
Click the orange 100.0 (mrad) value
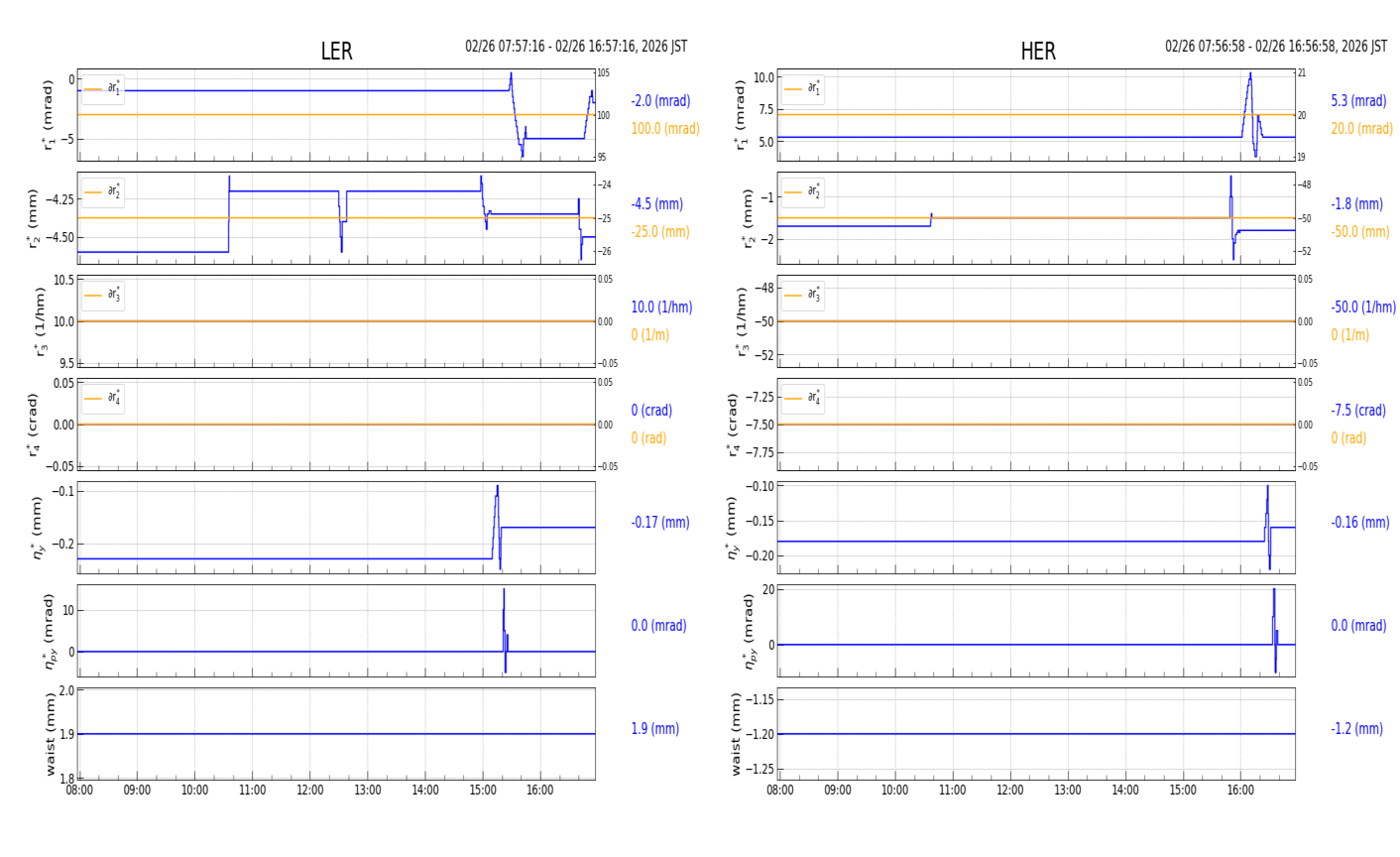(x=665, y=129)
